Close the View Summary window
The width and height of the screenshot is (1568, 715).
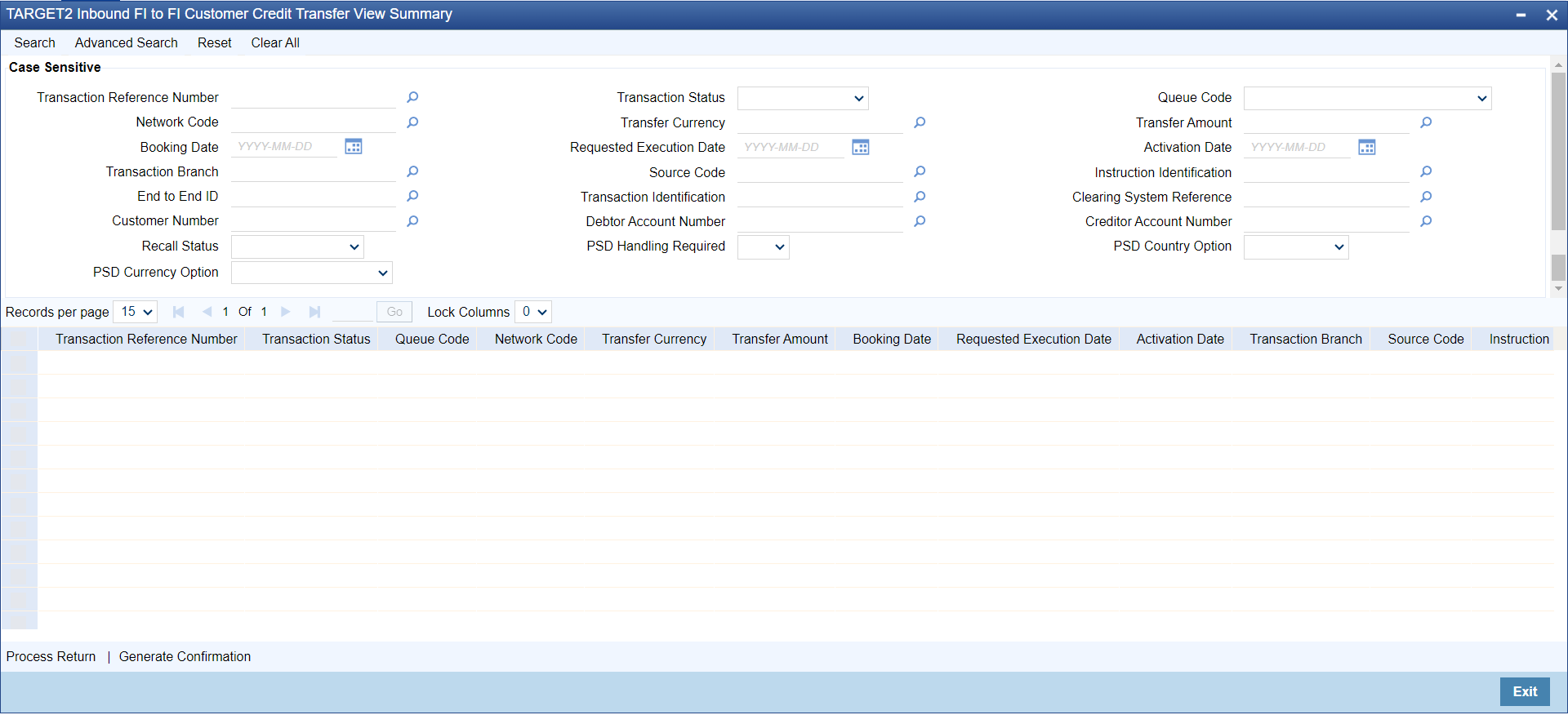(x=1552, y=15)
